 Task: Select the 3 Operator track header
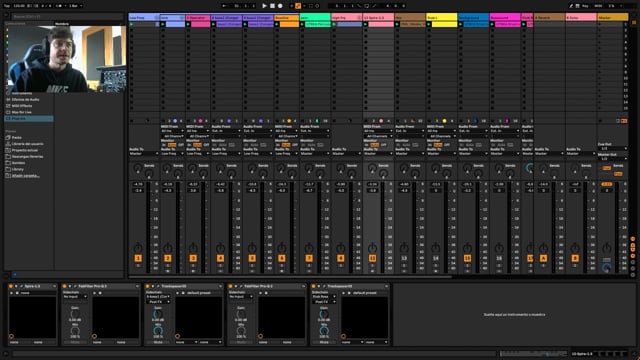coord(198,18)
